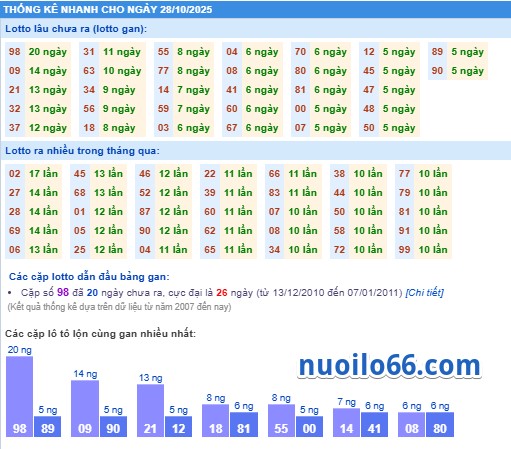Select number 06 with 13 lần
Image resolution: width=511 pixels, height=449 pixels.
coord(15,250)
